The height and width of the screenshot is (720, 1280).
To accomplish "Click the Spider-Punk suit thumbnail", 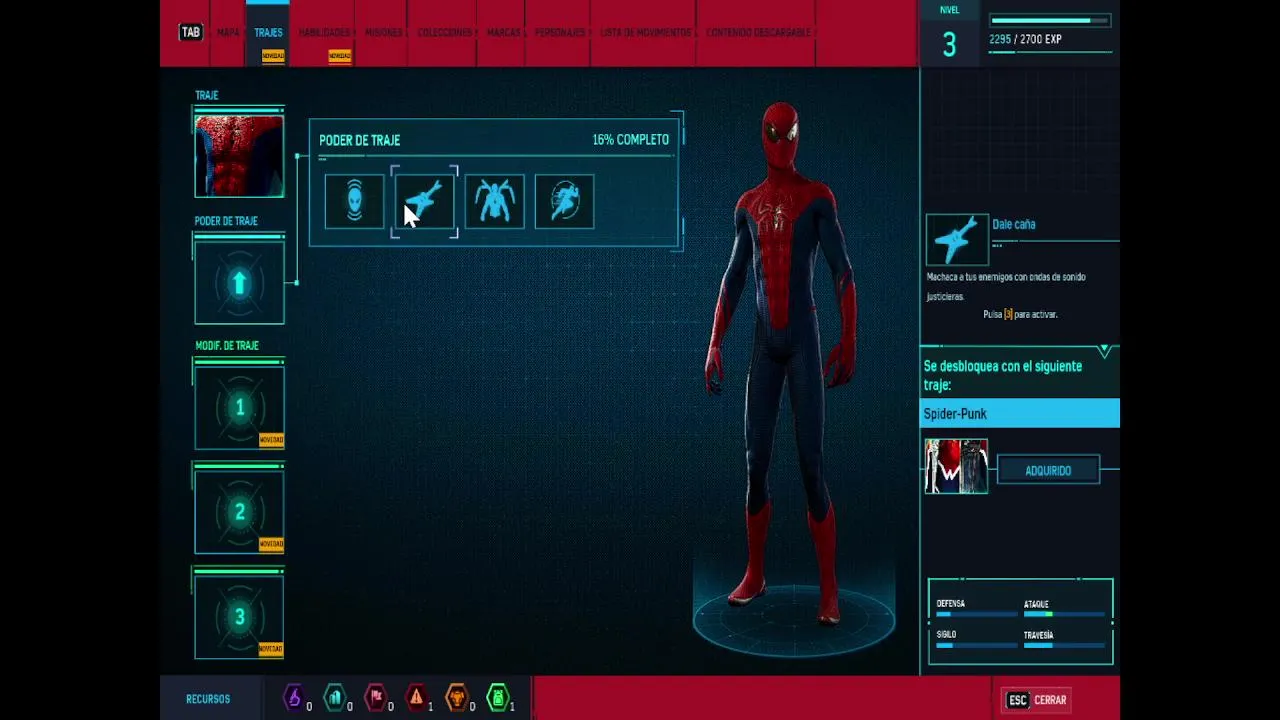I will (956, 466).
